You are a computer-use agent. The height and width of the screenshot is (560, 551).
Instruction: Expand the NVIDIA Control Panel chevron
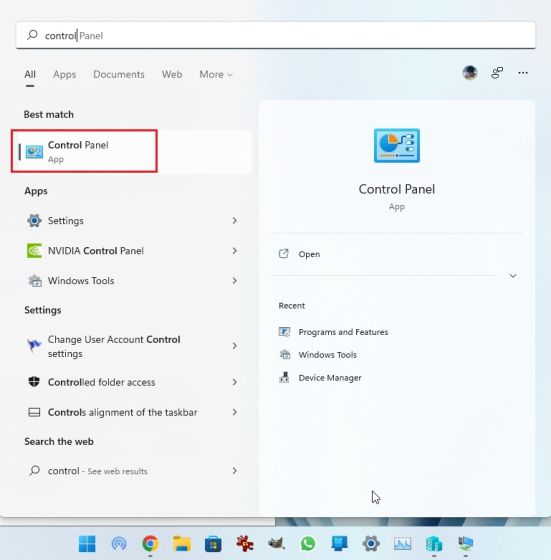(234, 251)
